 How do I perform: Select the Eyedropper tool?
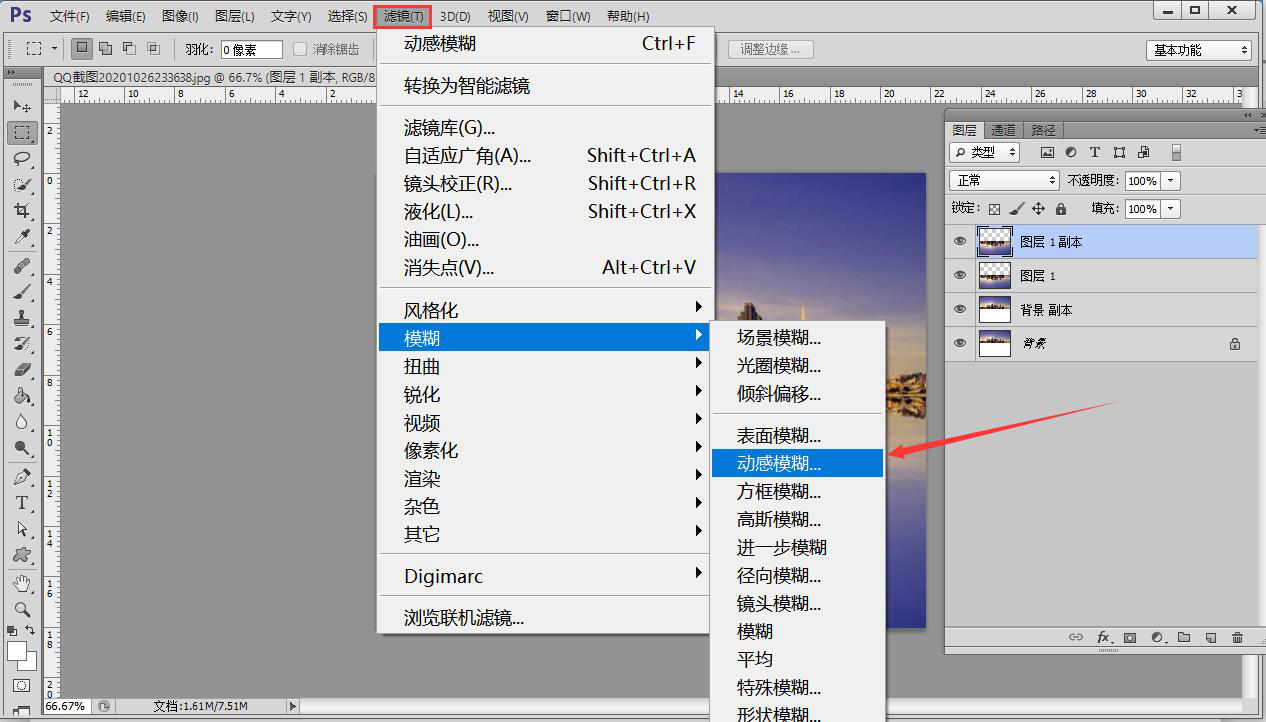[22, 237]
